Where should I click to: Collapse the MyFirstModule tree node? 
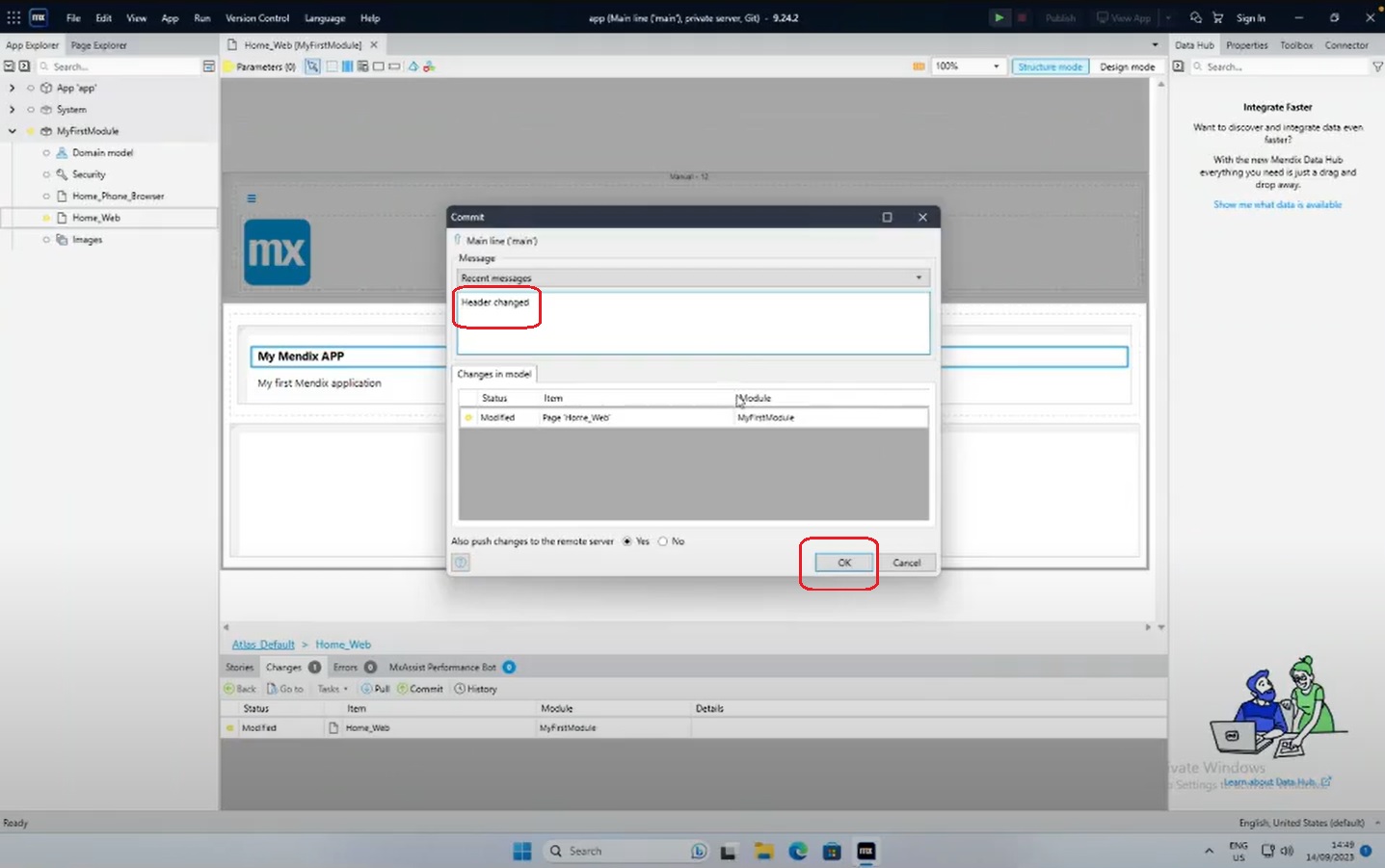(x=12, y=131)
